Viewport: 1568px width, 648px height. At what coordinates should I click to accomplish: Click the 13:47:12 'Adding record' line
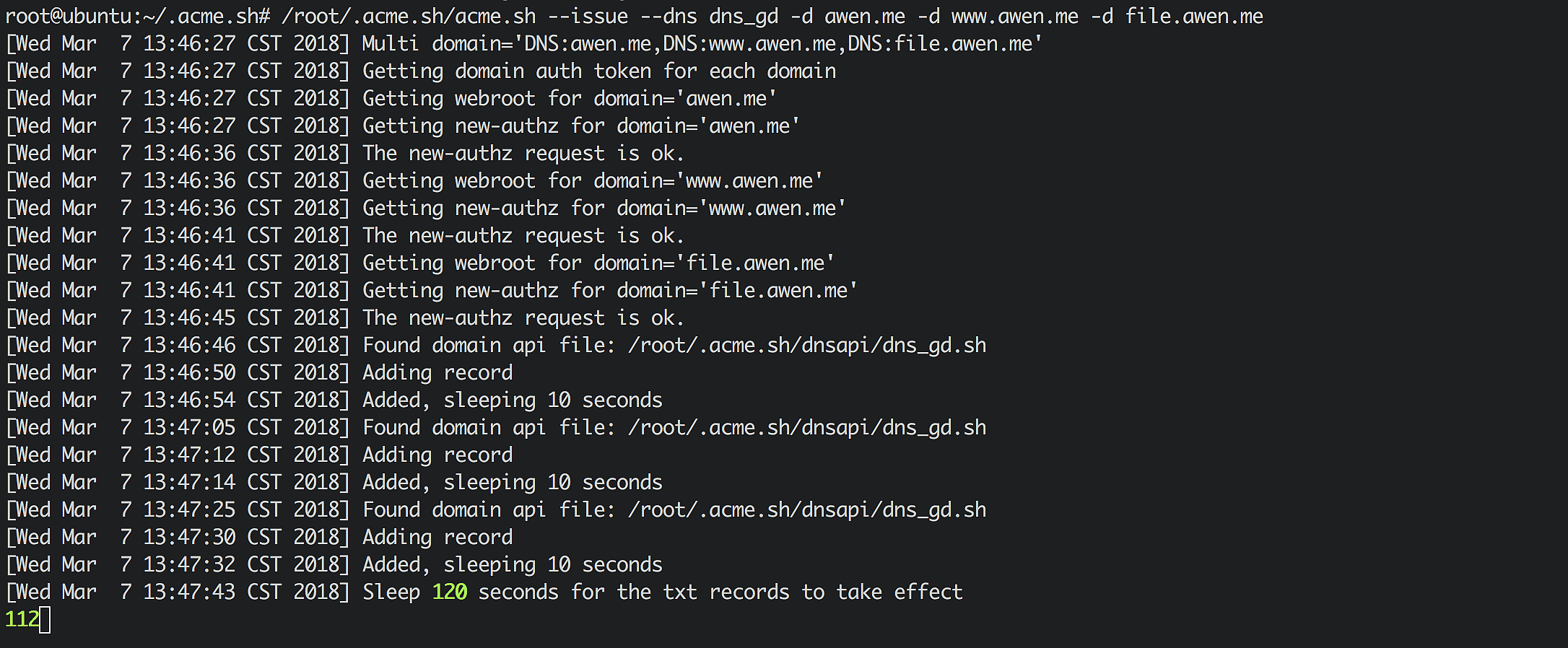pyautogui.click(x=437, y=455)
